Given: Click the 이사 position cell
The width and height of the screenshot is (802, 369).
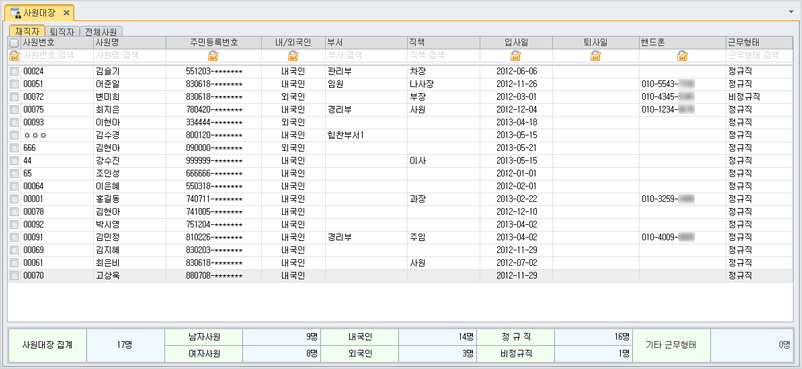Looking at the screenshot, I should point(443,161).
